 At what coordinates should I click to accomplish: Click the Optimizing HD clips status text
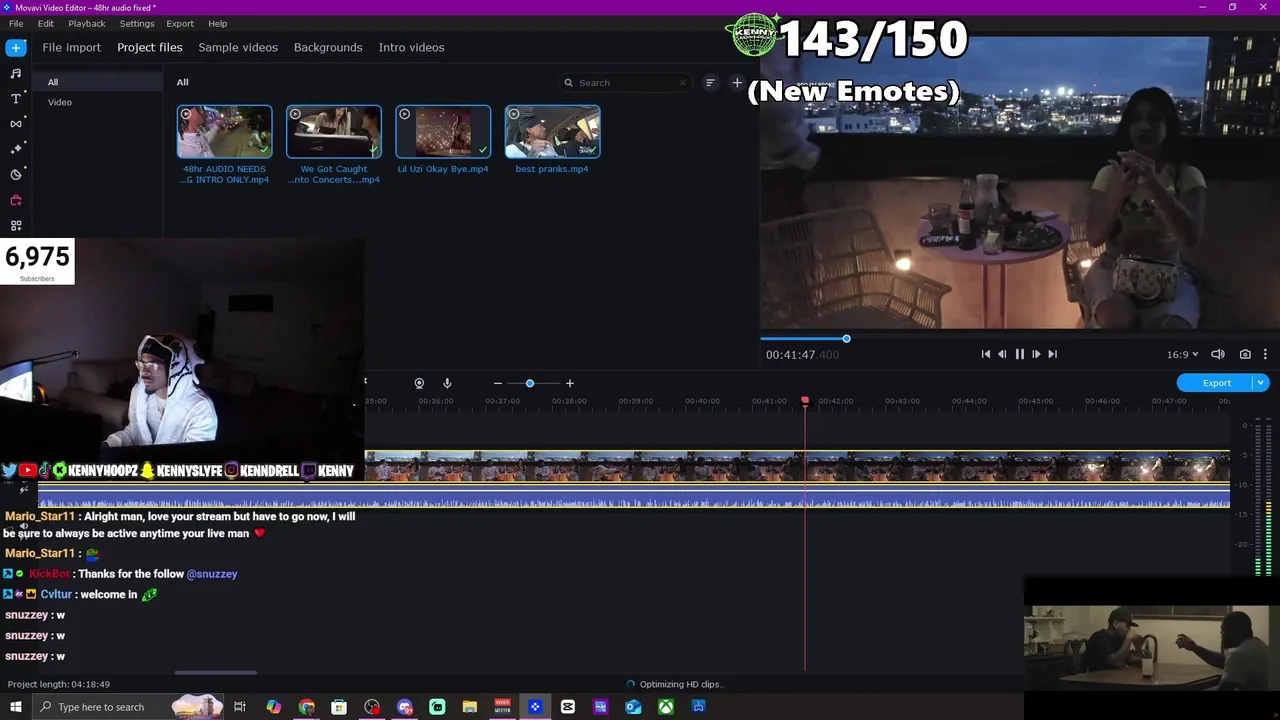681,684
